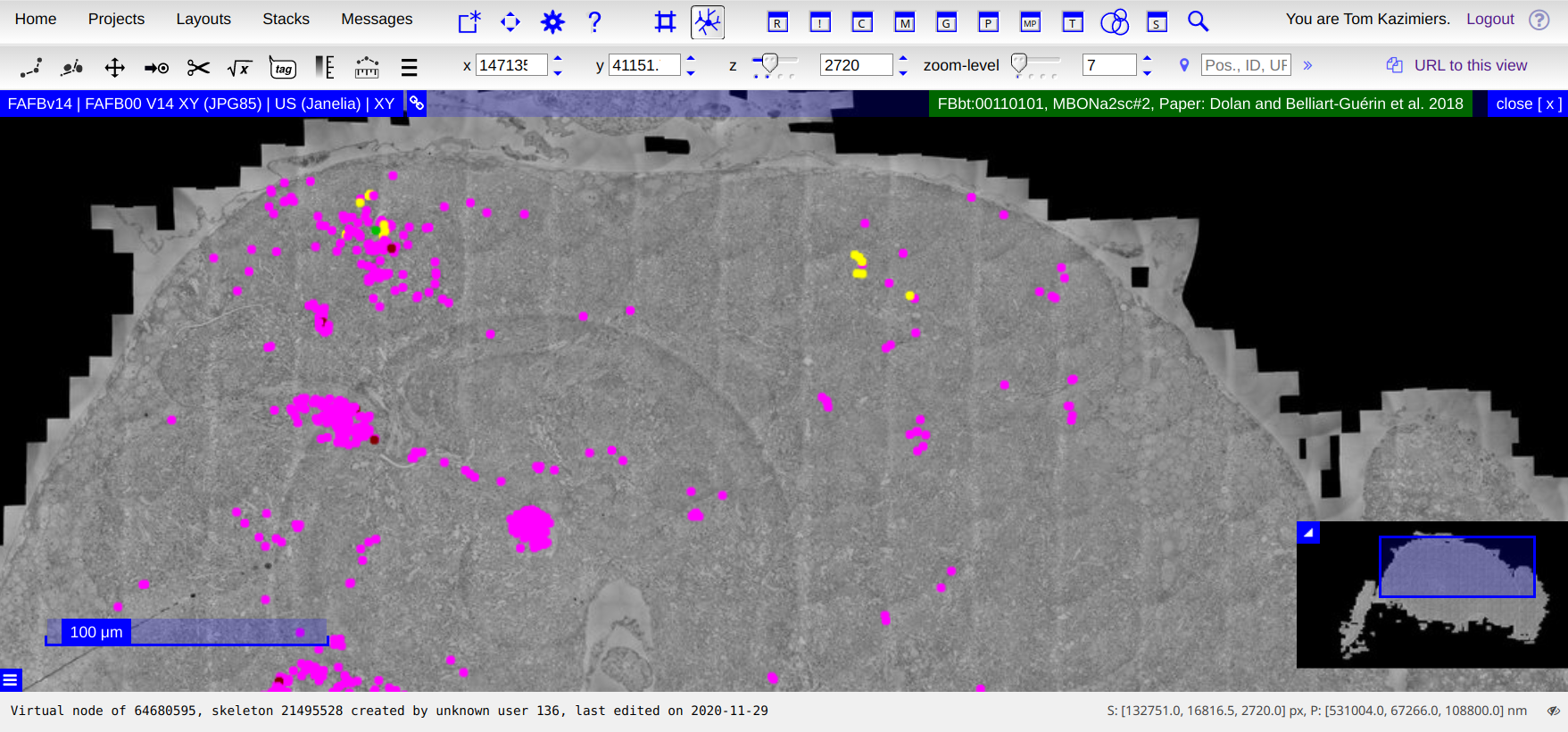
Task: Open the tag node tool
Action: tap(282, 68)
